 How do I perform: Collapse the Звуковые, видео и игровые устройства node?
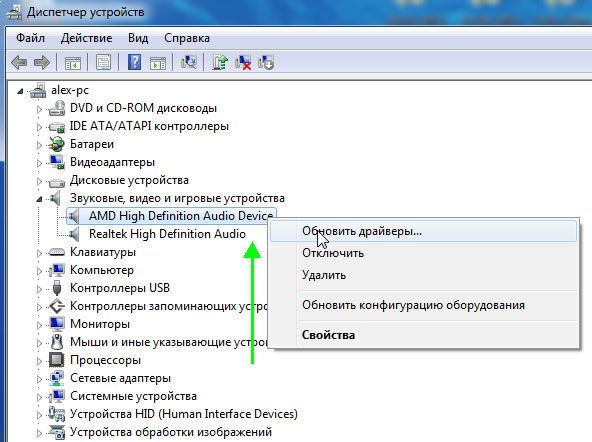(39, 199)
